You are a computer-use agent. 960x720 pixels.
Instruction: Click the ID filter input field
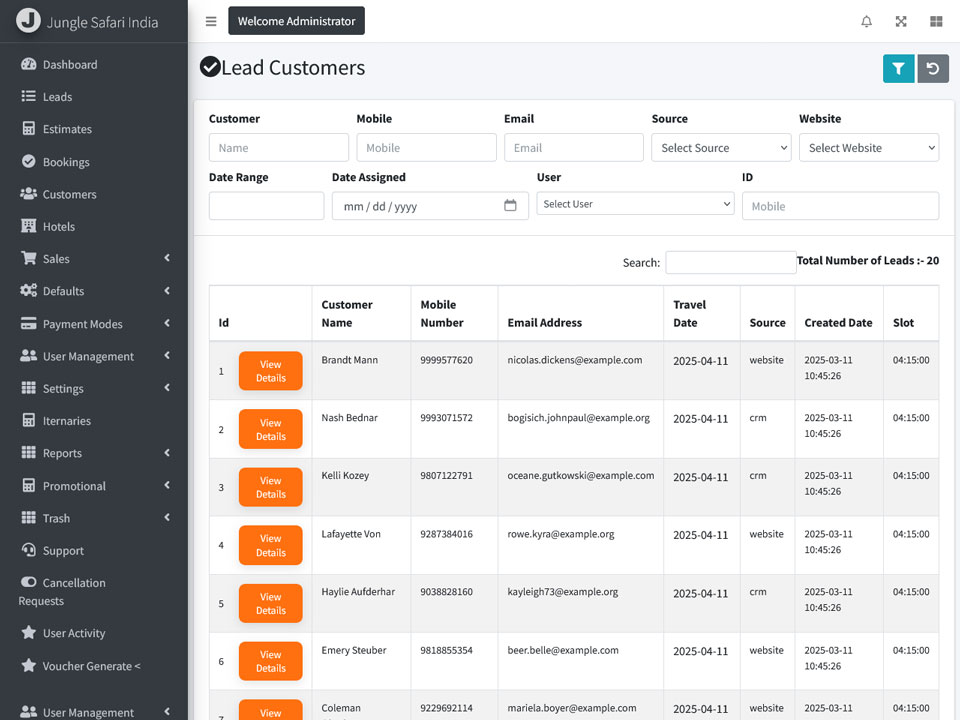840,206
